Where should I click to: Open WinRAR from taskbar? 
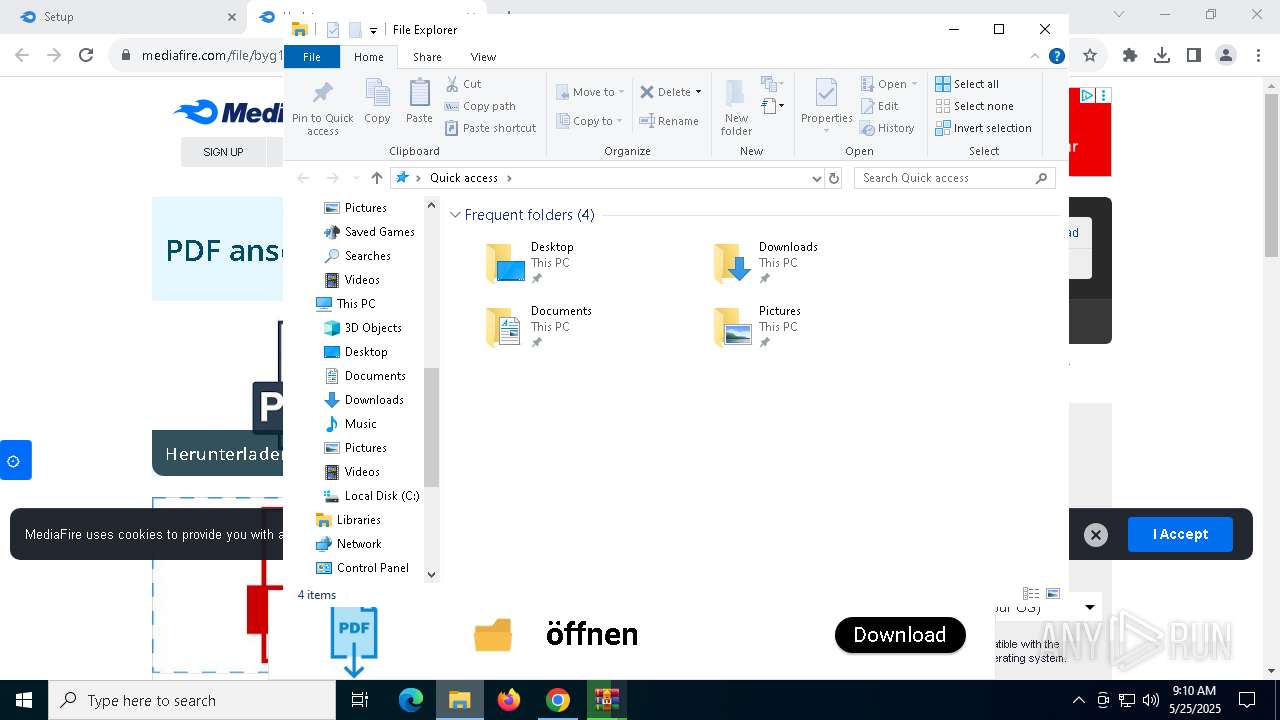tap(606, 700)
